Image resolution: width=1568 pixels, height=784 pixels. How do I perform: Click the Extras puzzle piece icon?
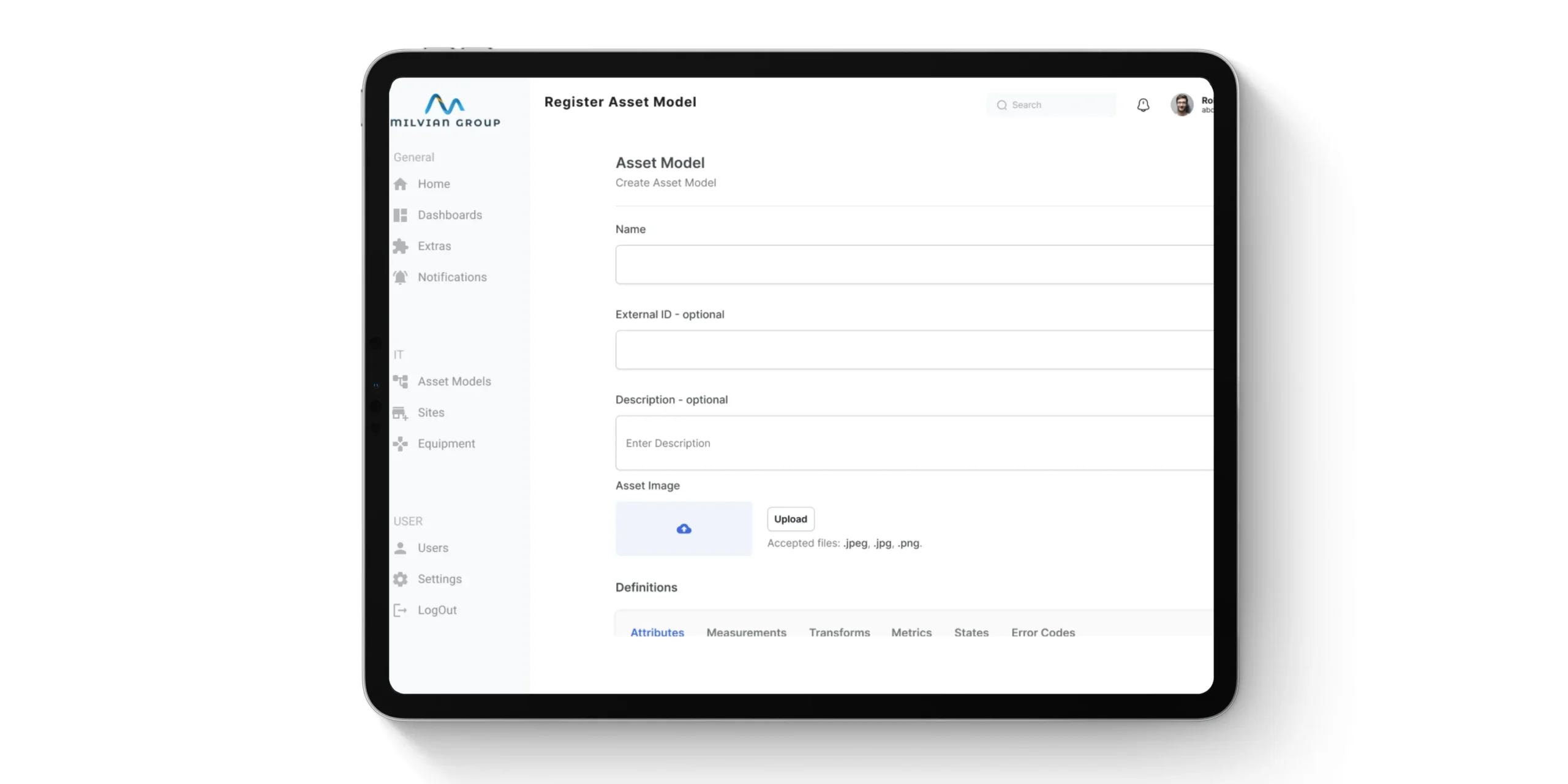point(400,246)
